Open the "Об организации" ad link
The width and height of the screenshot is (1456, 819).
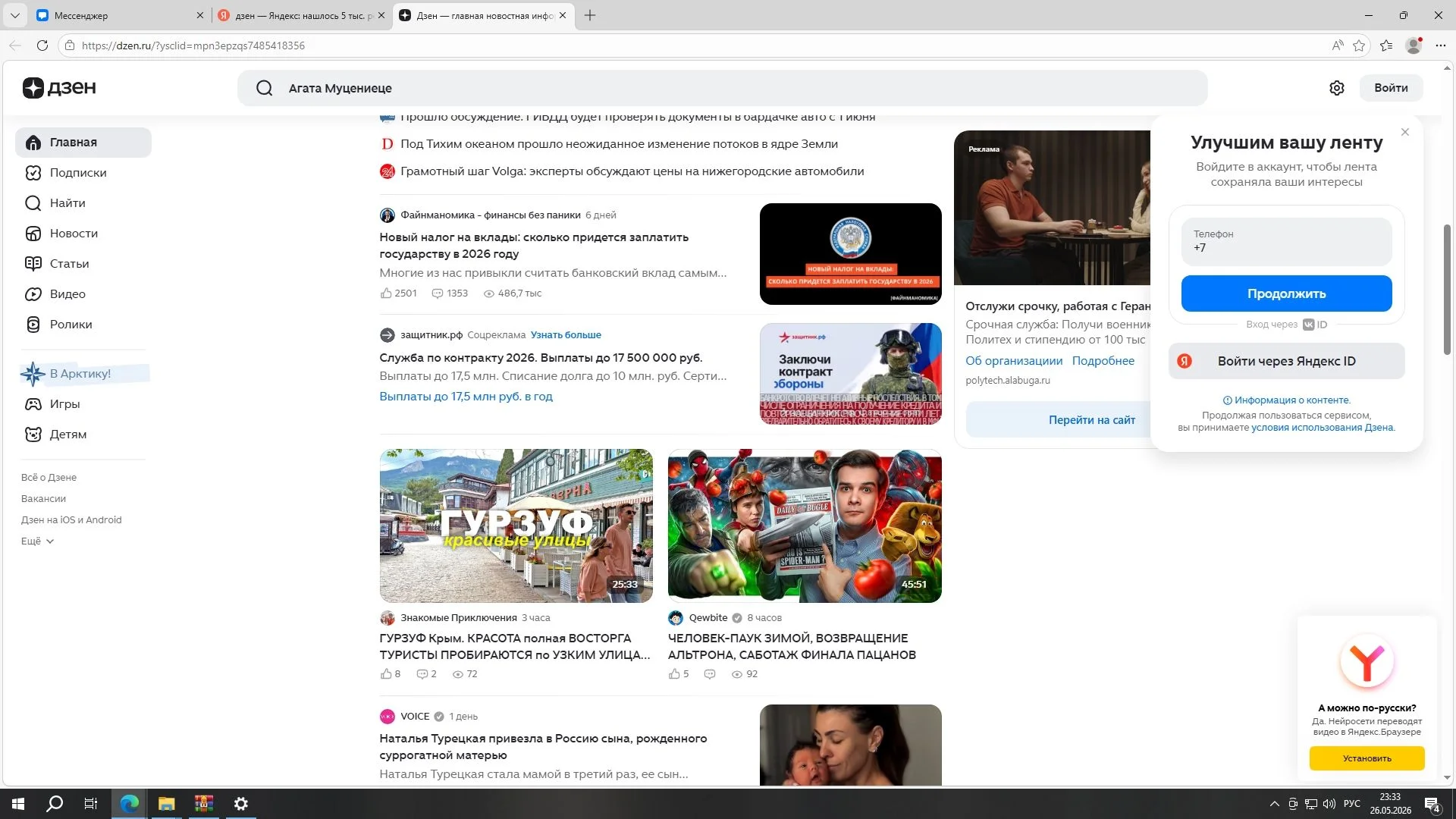(1014, 361)
